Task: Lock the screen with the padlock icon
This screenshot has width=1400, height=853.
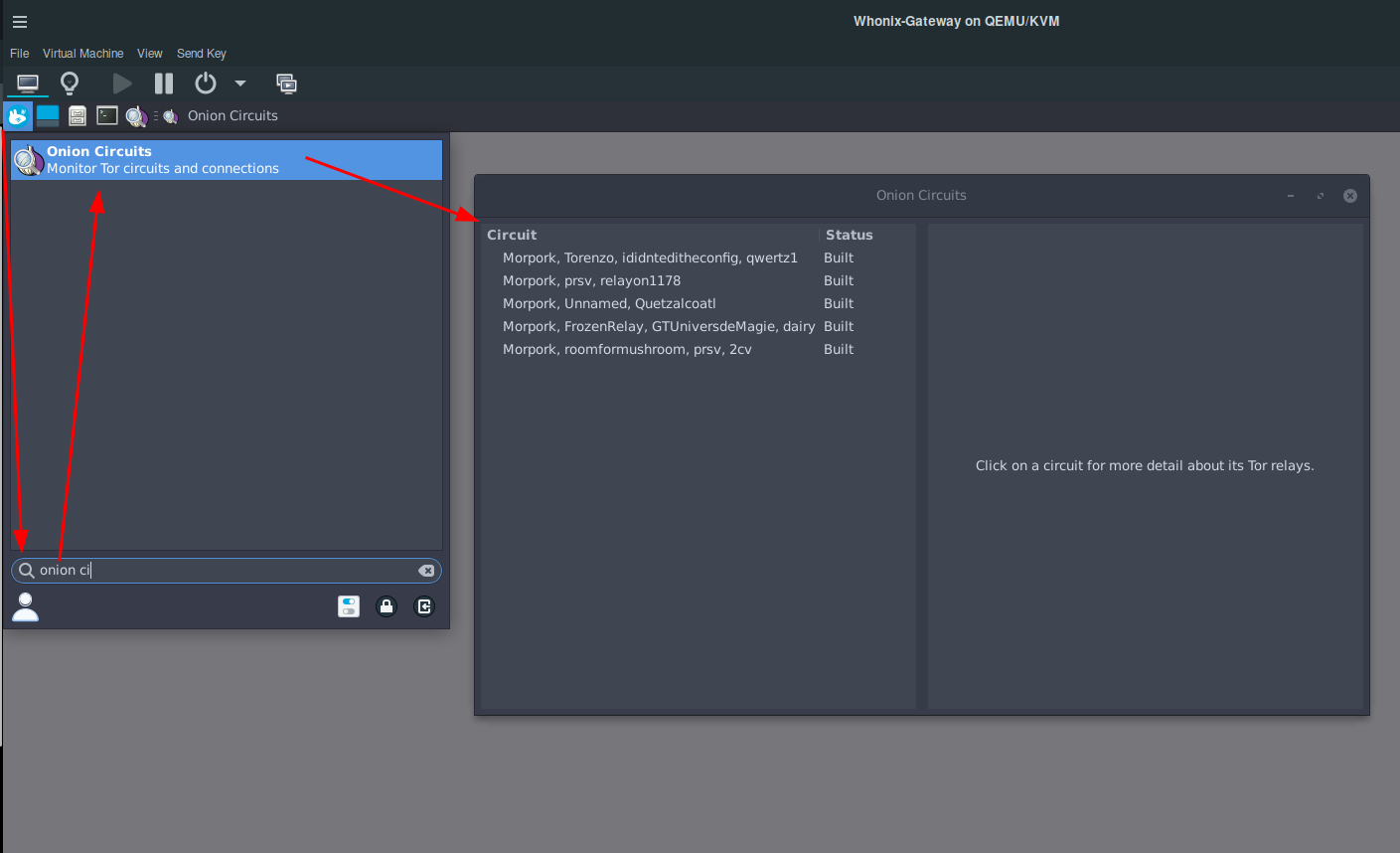Action: click(x=387, y=606)
